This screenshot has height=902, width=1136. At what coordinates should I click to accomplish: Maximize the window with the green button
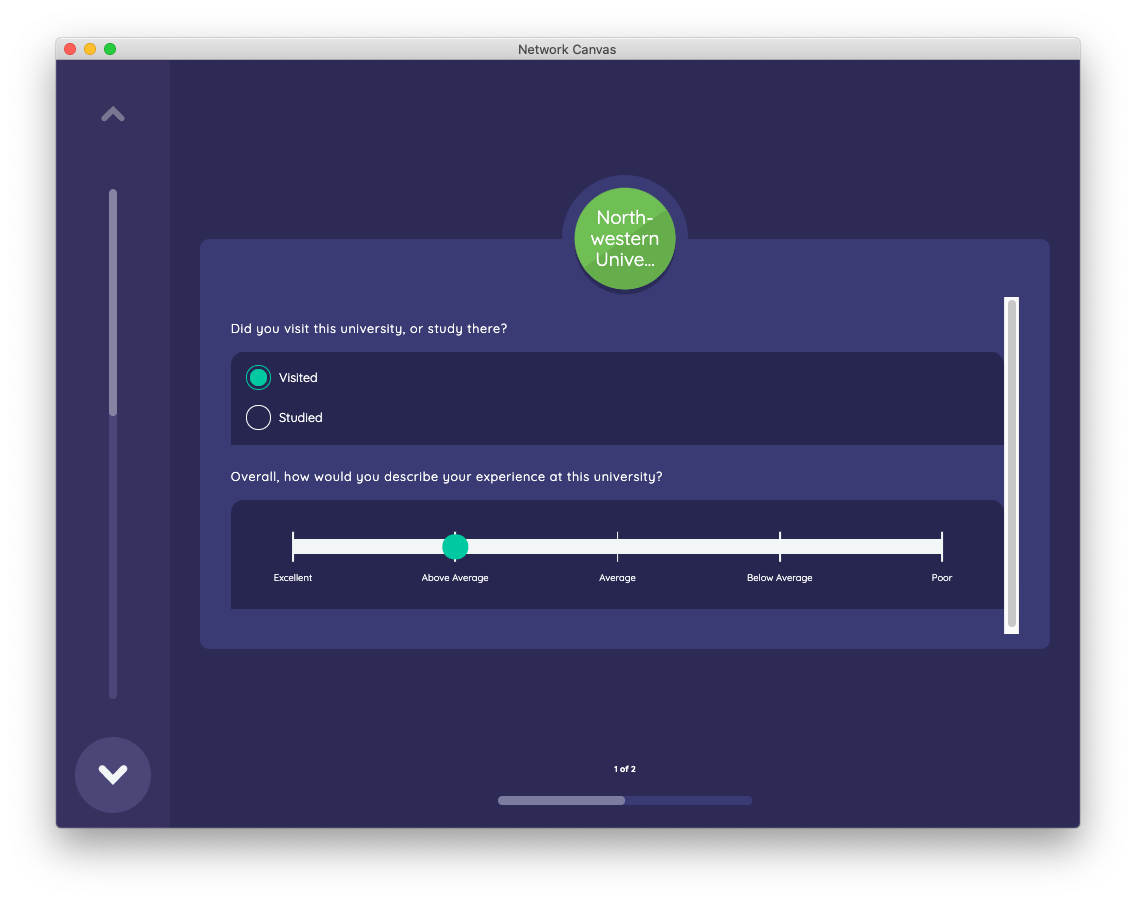[110, 49]
